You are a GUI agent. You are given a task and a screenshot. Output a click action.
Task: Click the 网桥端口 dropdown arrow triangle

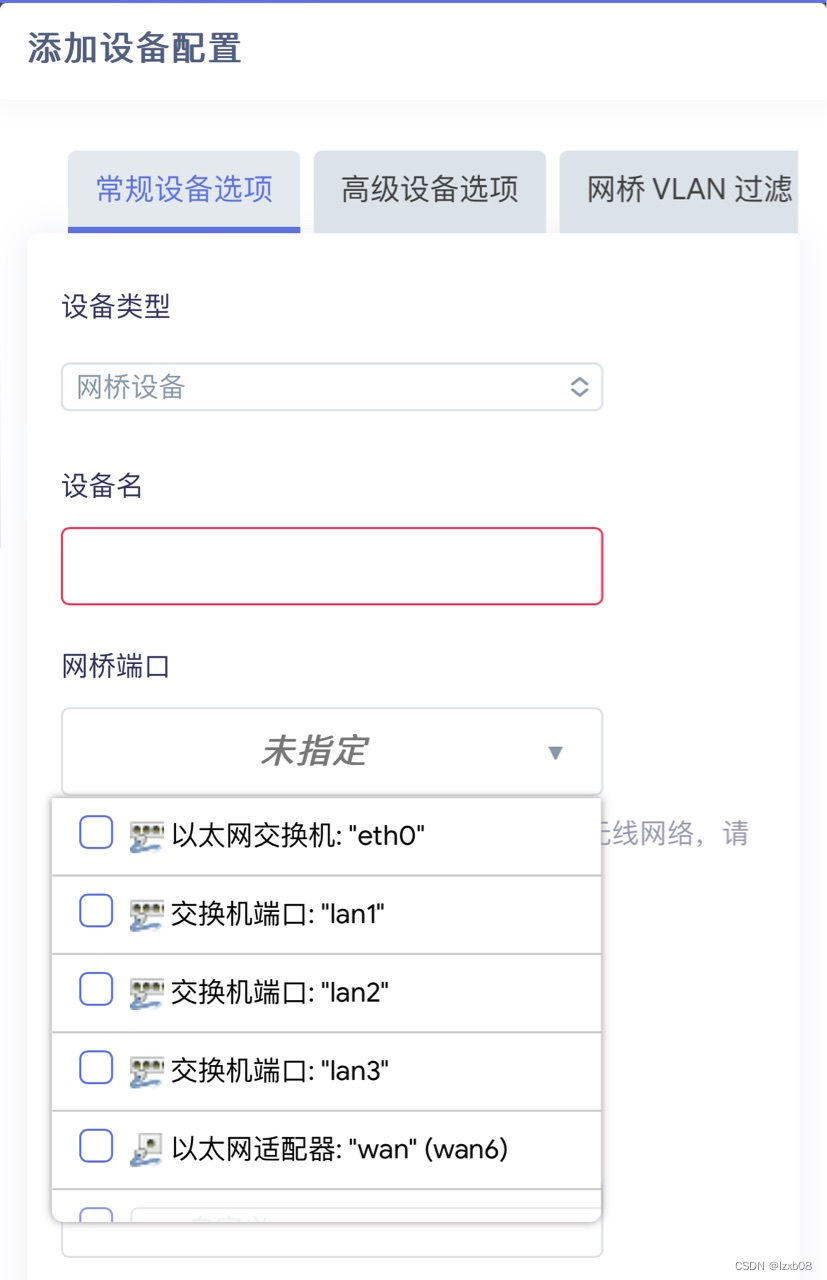point(556,752)
